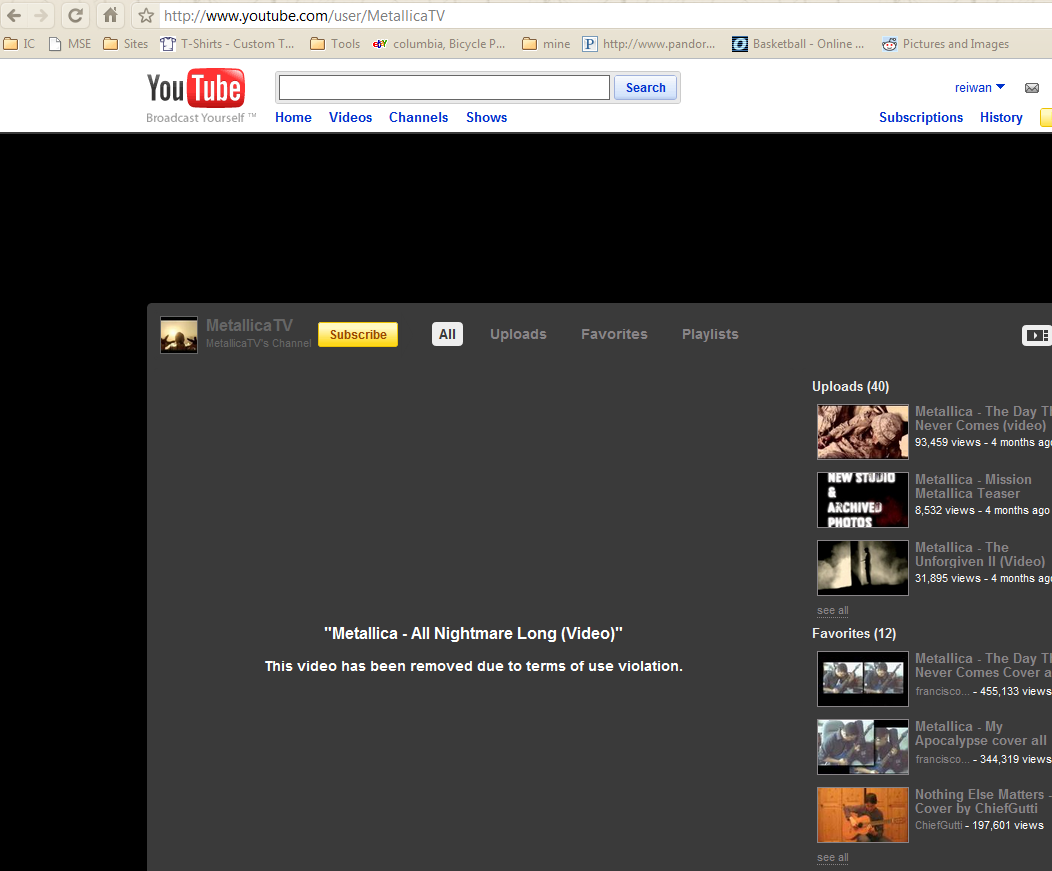Click the browser home icon
The width and height of the screenshot is (1052, 871).
(110, 15)
